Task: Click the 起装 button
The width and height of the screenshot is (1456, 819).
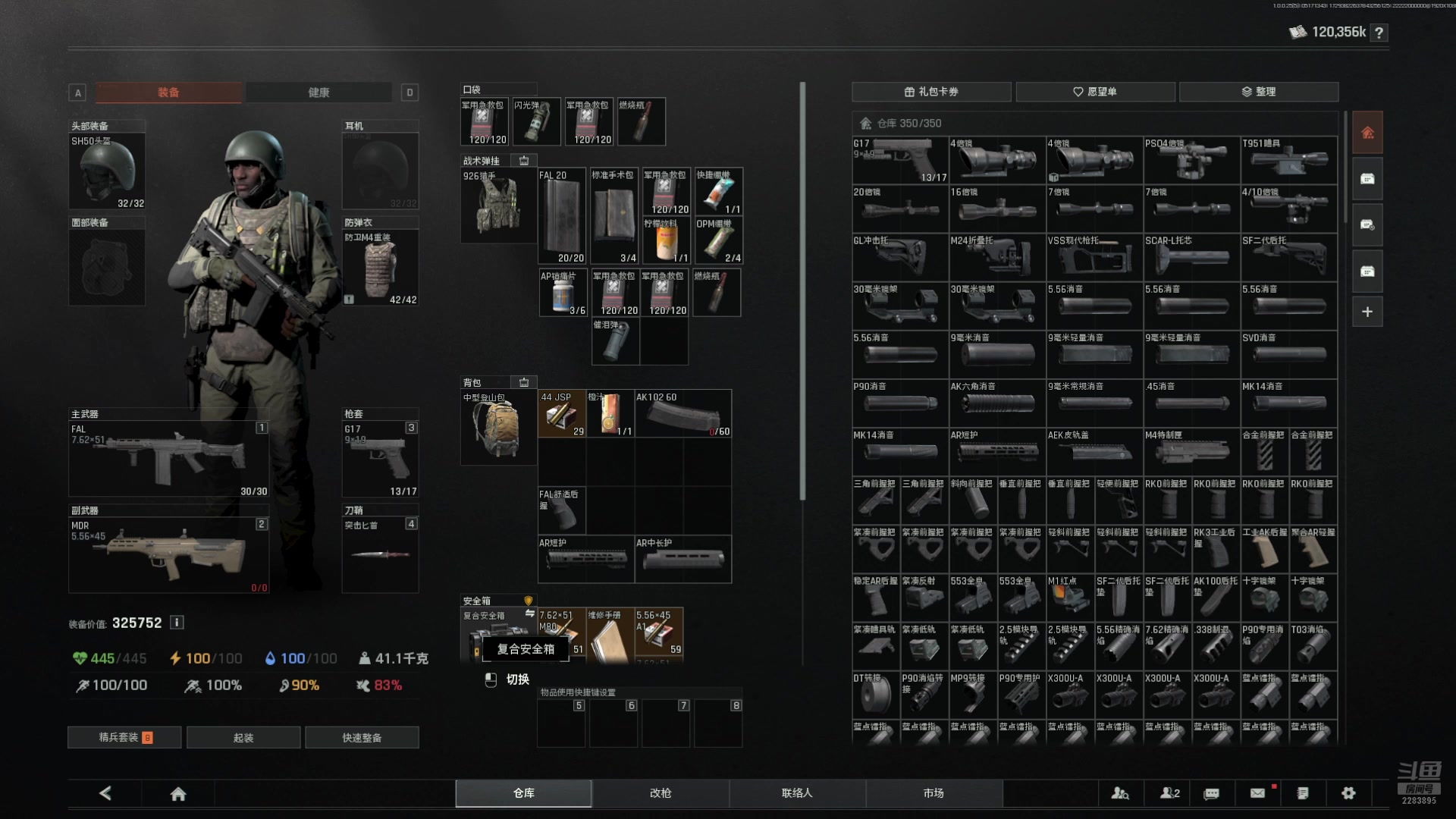Action: pyautogui.click(x=243, y=737)
